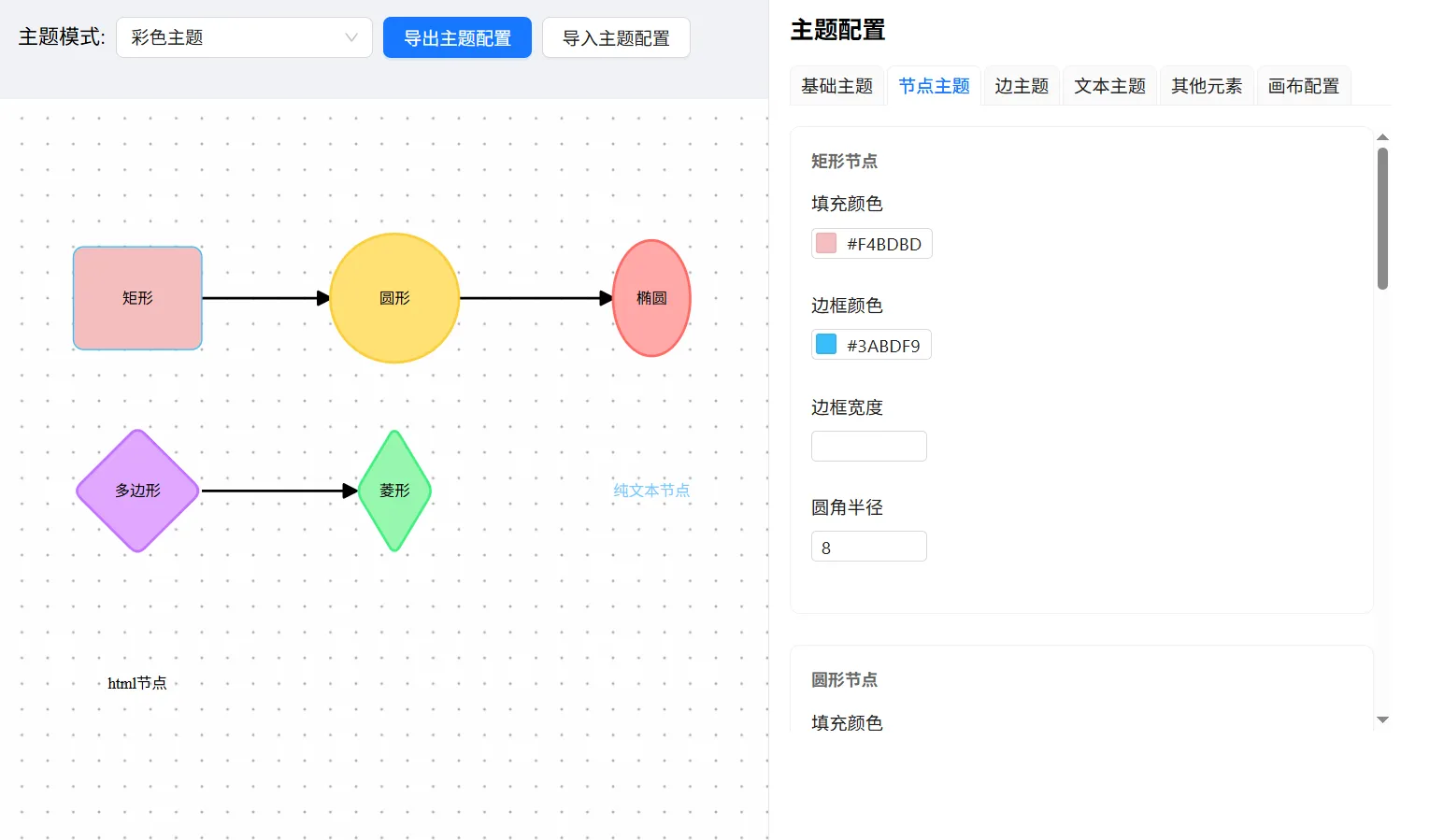Select the yellow 圆形 circle node
This screenshot has height=840, width=1444.
tap(394, 298)
